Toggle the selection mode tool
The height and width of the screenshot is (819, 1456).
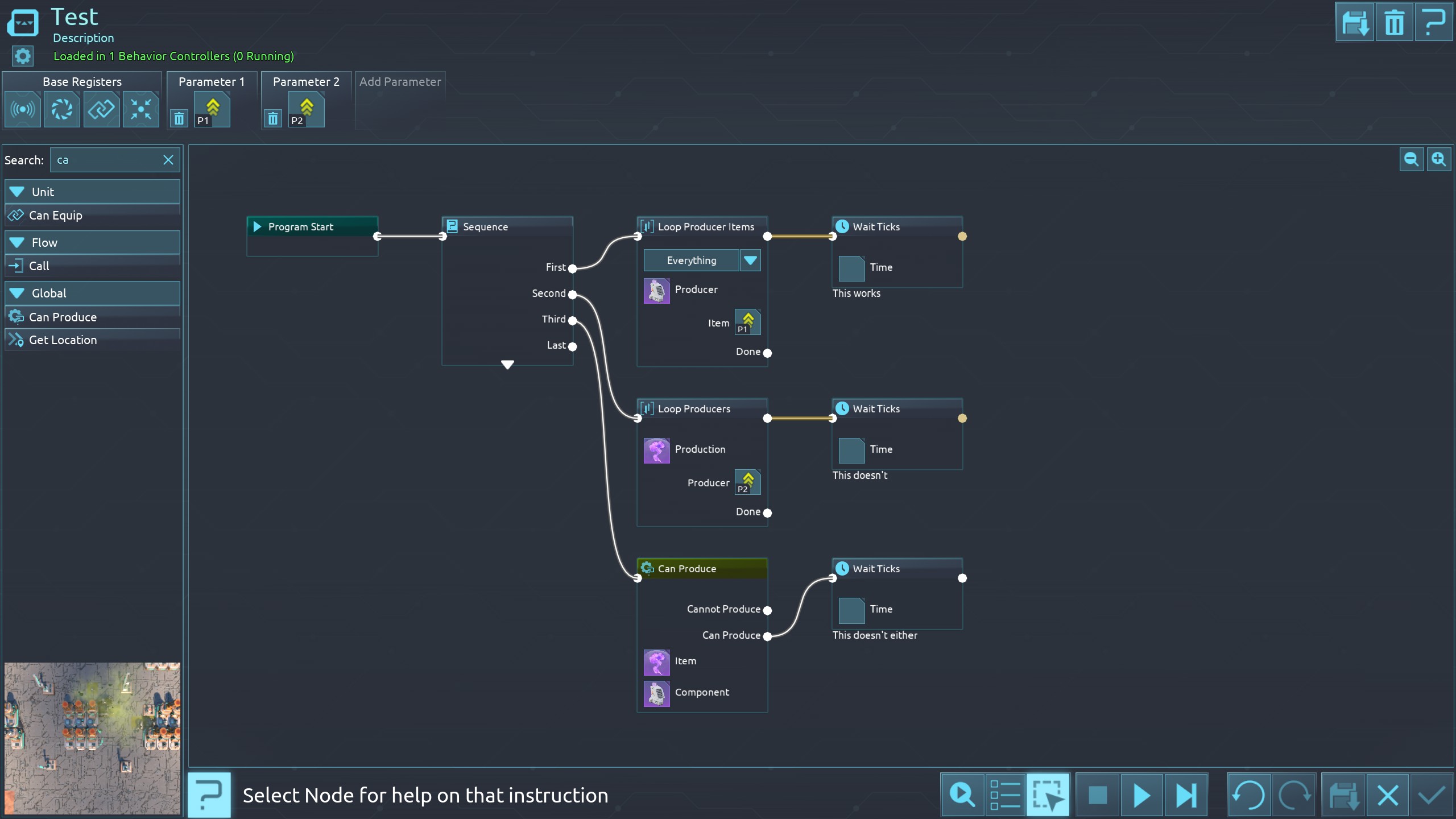tap(1048, 795)
